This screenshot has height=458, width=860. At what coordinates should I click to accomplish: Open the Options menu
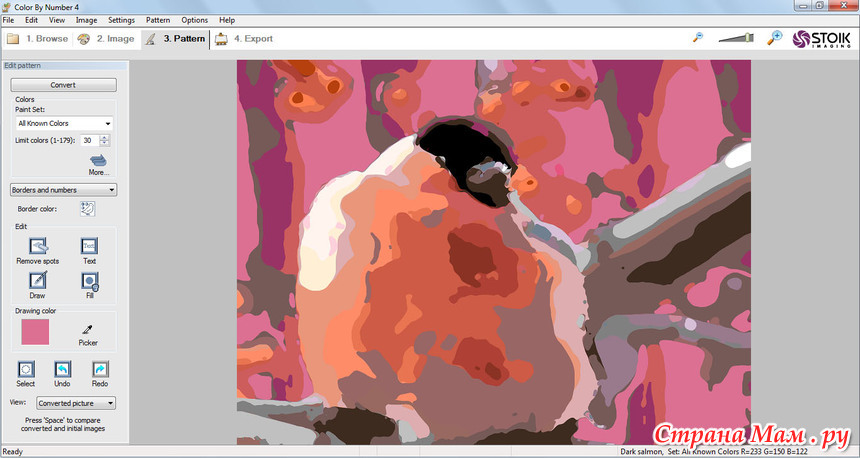click(195, 20)
